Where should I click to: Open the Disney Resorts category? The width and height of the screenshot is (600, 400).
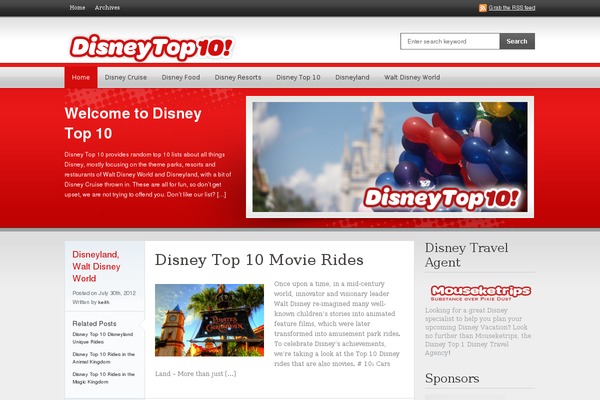point(238,77)
